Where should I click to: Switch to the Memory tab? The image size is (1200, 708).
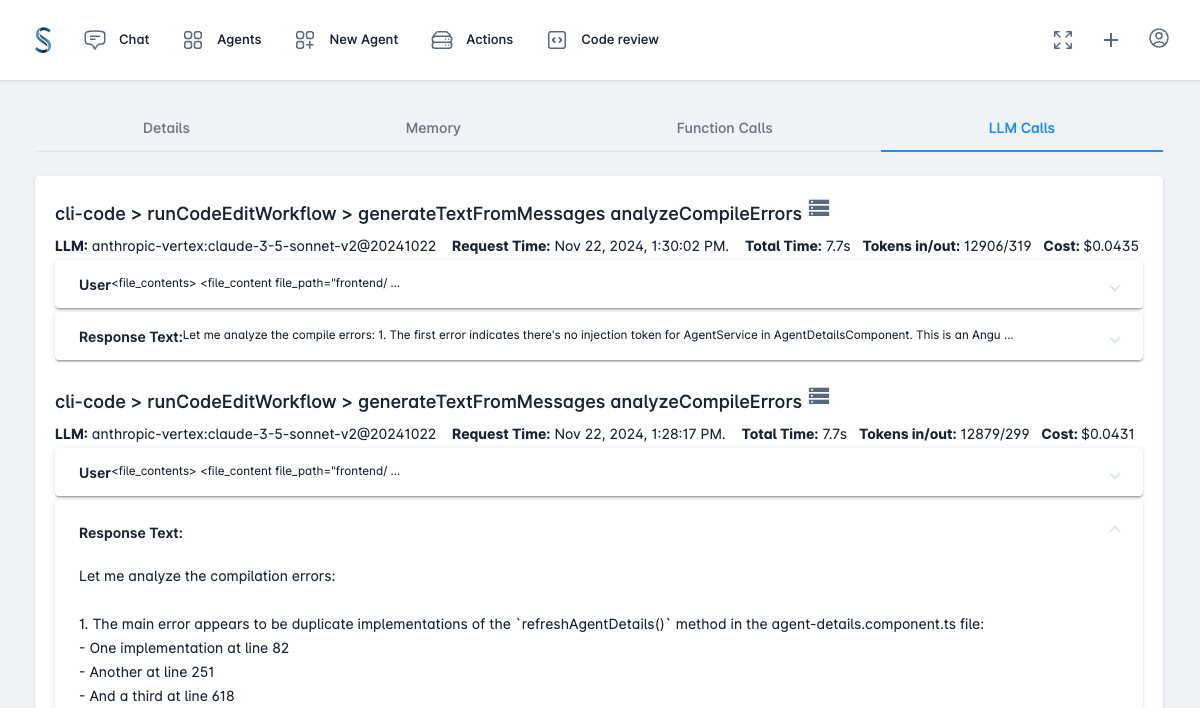pyautogui.click(x=433, y=128)
